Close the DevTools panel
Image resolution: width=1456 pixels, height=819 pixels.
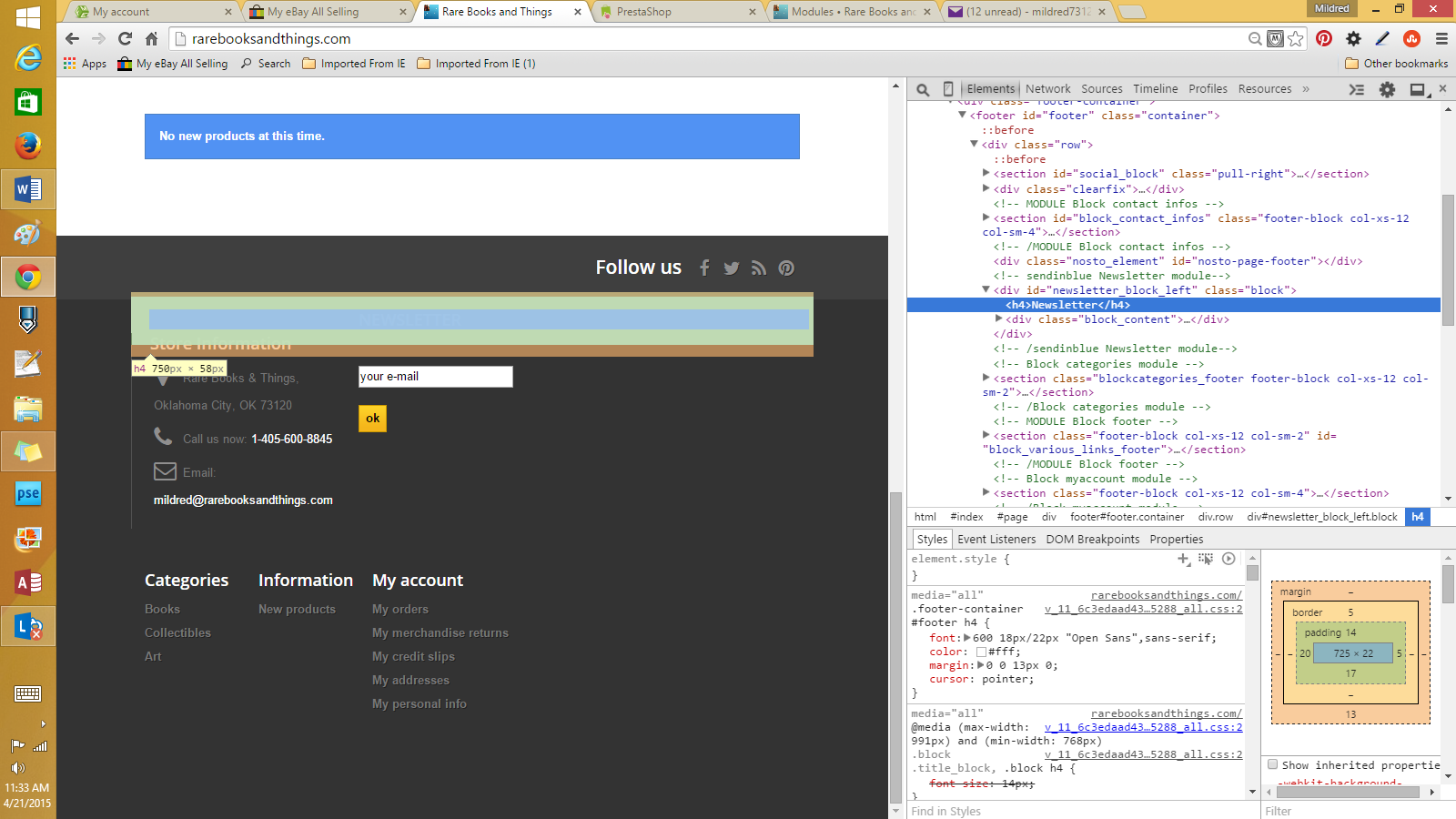point(1442,88)
